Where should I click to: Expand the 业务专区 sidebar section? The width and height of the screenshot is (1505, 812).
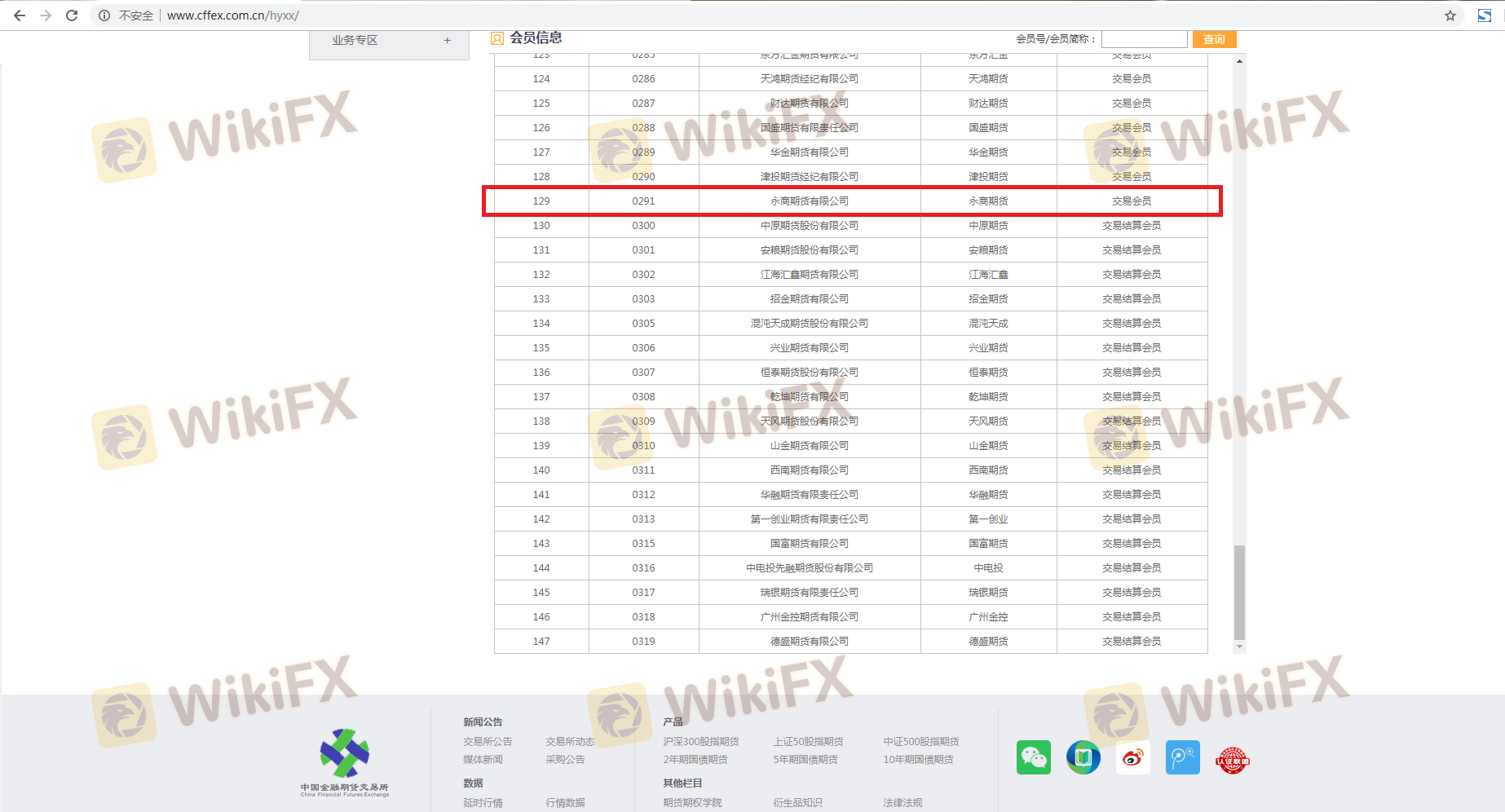[447, 40]
